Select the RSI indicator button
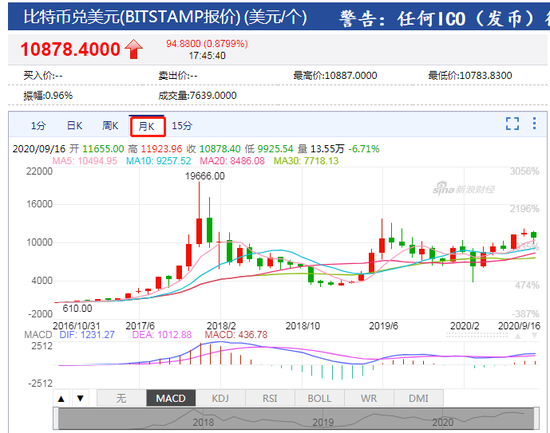550x433 pixels. tap(270, 398)
